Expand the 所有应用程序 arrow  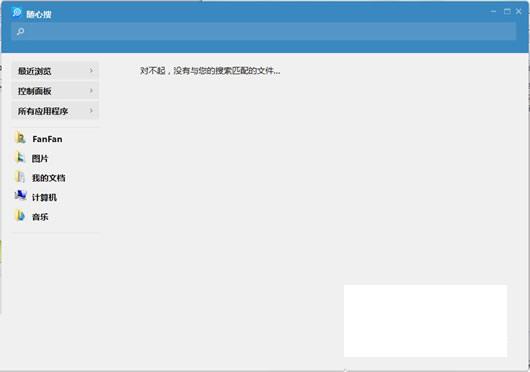click(91, 110)
